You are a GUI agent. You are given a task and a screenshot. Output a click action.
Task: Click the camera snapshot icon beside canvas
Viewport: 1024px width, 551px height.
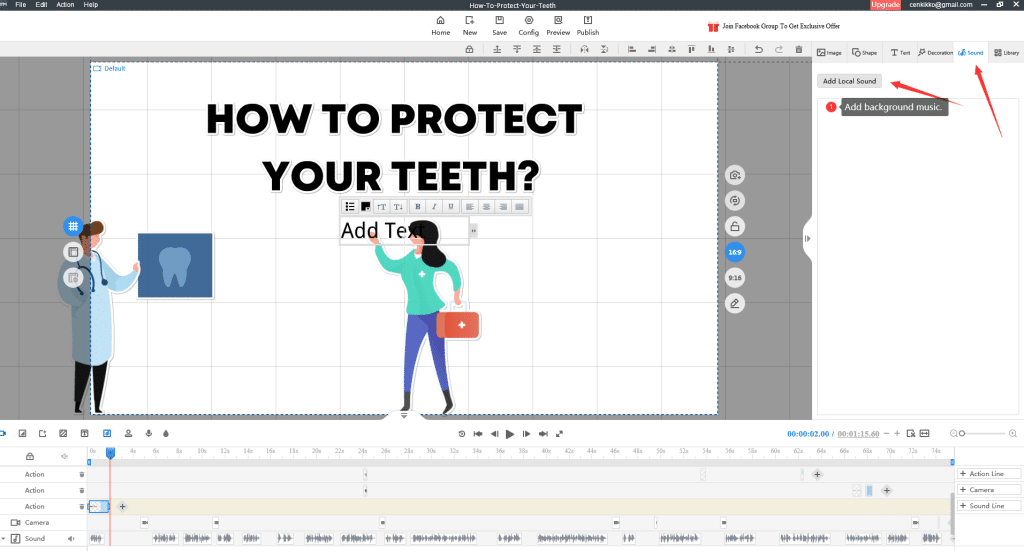coord(735,175)
